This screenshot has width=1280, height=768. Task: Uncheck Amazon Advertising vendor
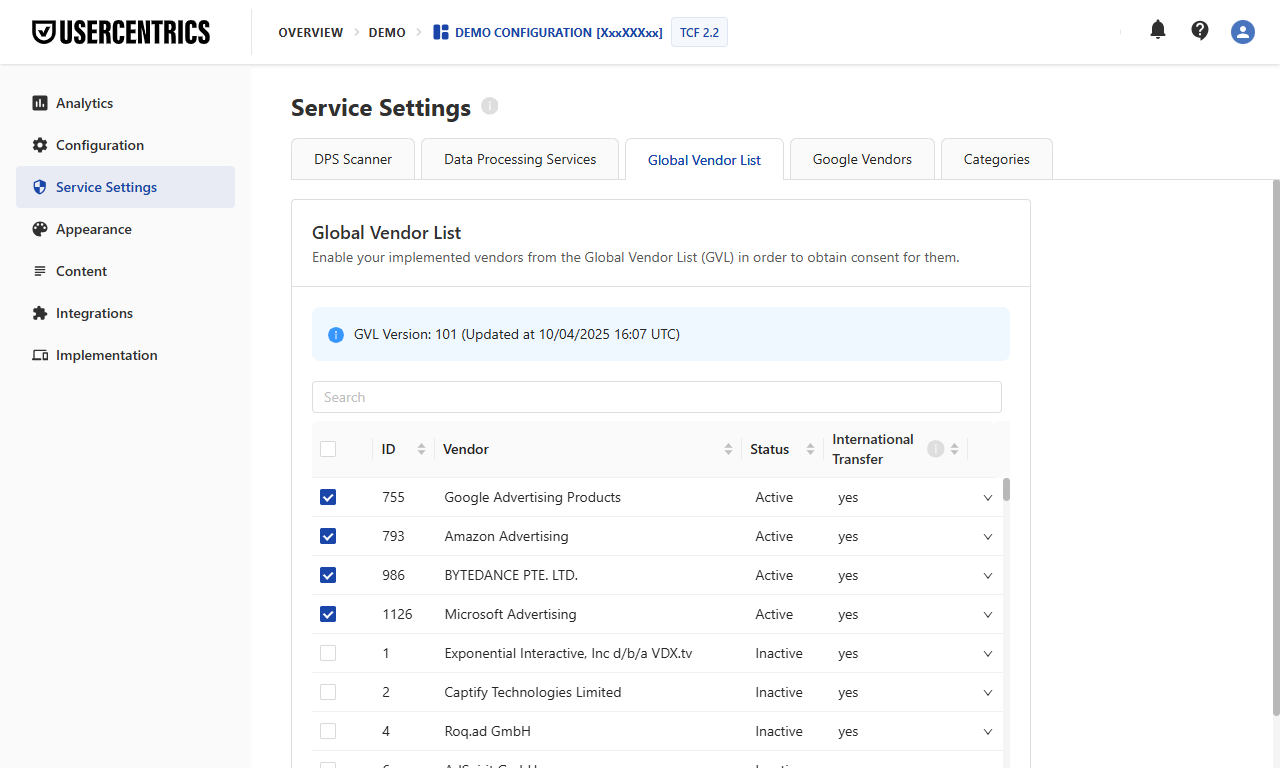[x=328, y=536]
